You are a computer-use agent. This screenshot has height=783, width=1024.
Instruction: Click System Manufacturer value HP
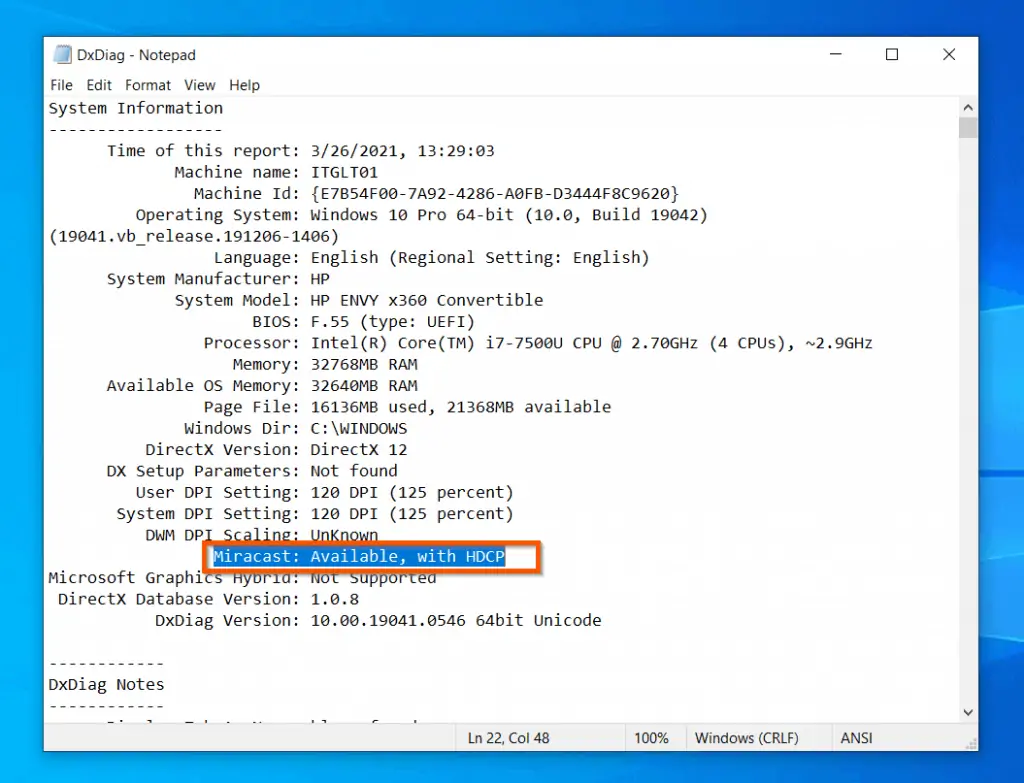point(320,279)
